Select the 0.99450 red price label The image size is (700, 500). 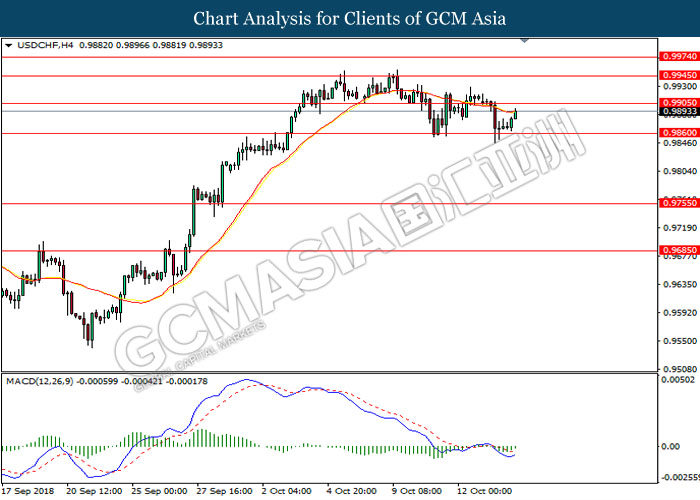(x=679, y=75)
